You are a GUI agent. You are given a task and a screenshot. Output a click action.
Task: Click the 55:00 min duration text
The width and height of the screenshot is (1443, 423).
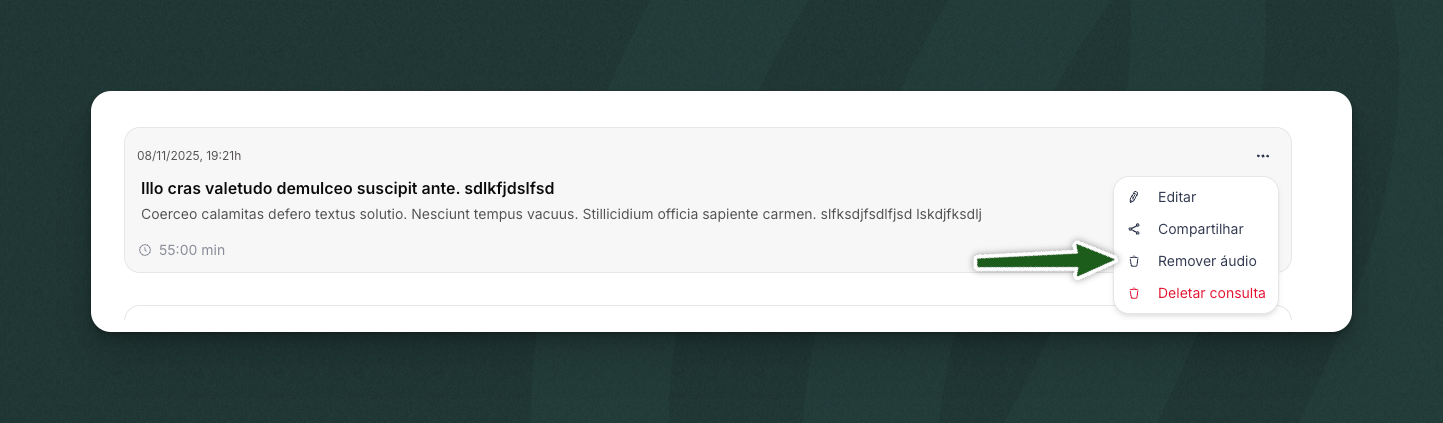[192, 250]
